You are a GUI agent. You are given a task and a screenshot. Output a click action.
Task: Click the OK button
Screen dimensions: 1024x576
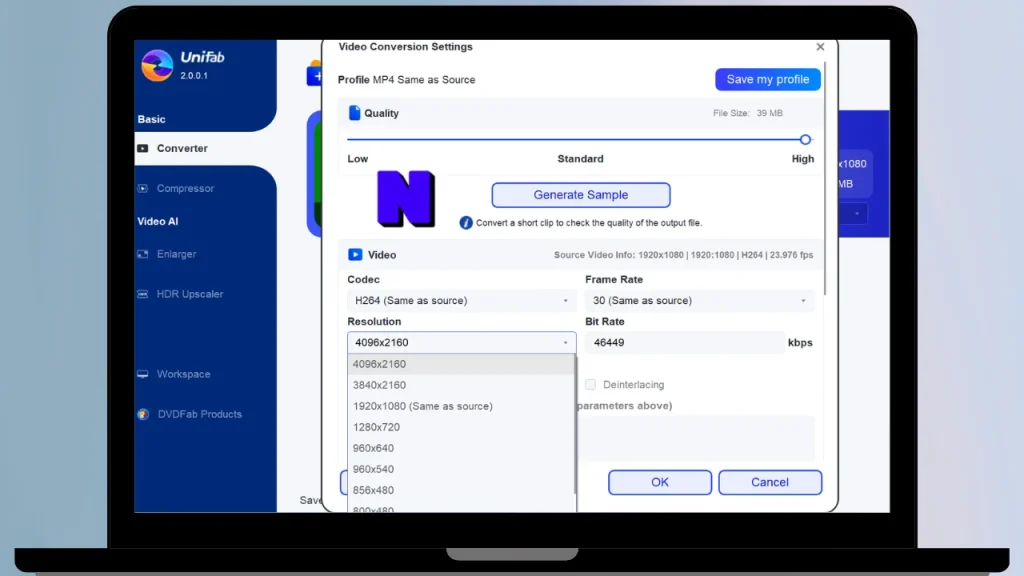[x=660, y=482]
